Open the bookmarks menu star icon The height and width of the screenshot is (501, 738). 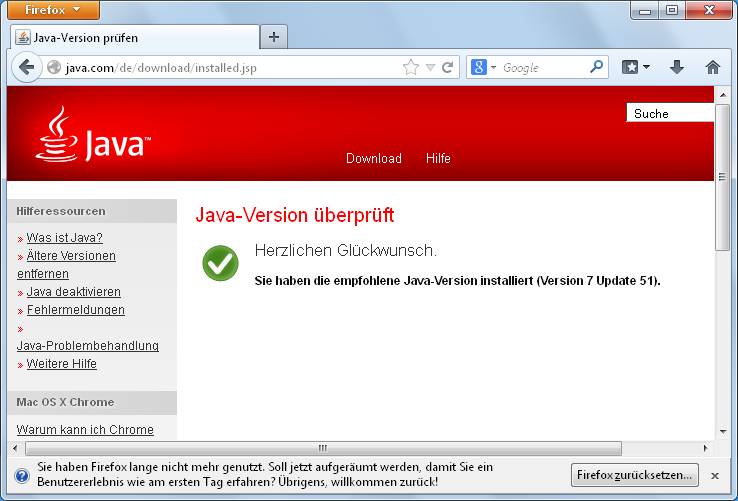[630, 67]
